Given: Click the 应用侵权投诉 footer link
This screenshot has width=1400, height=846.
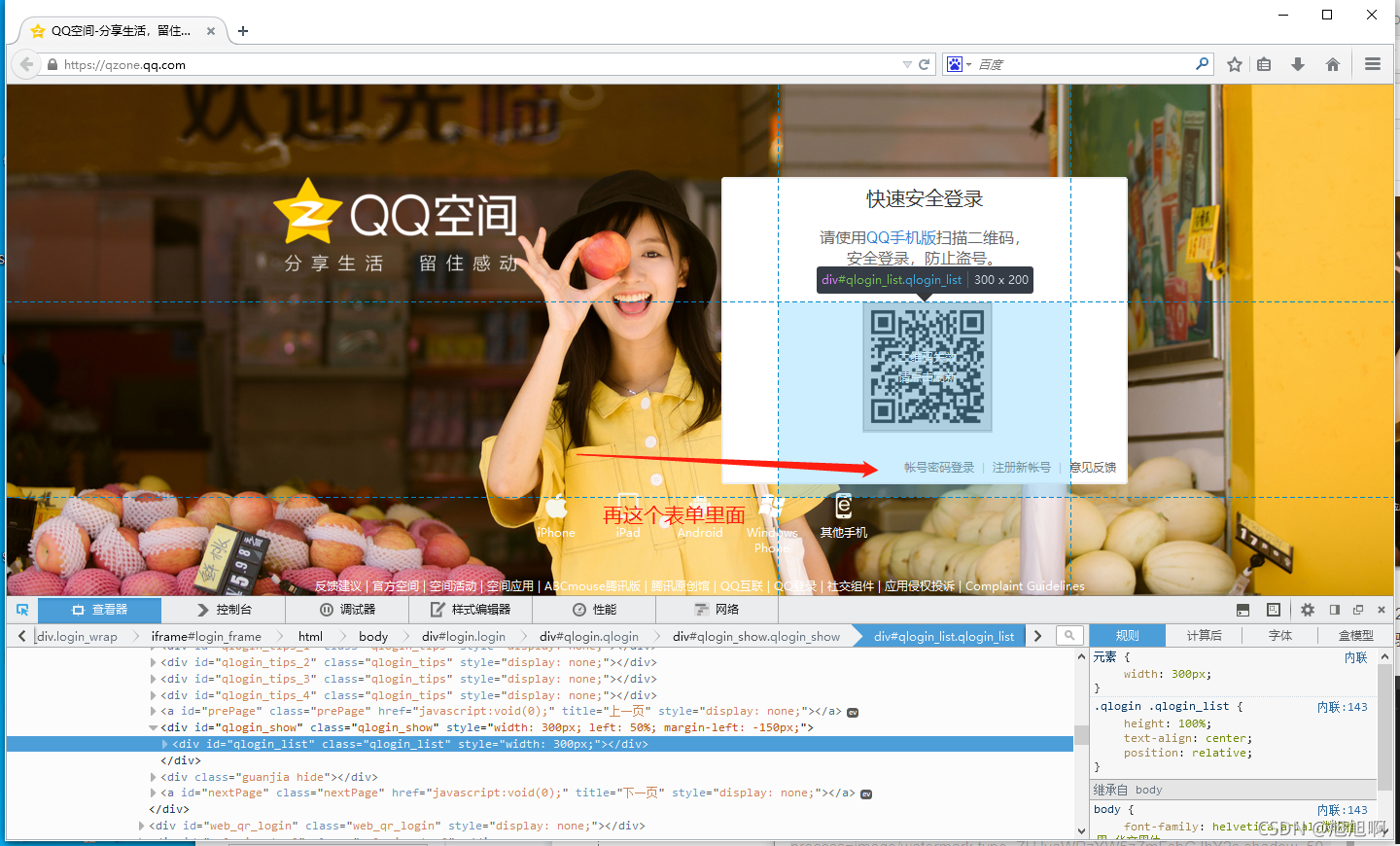Looking at the screenshot, I should pyautogui.click(x=920, y=586).
